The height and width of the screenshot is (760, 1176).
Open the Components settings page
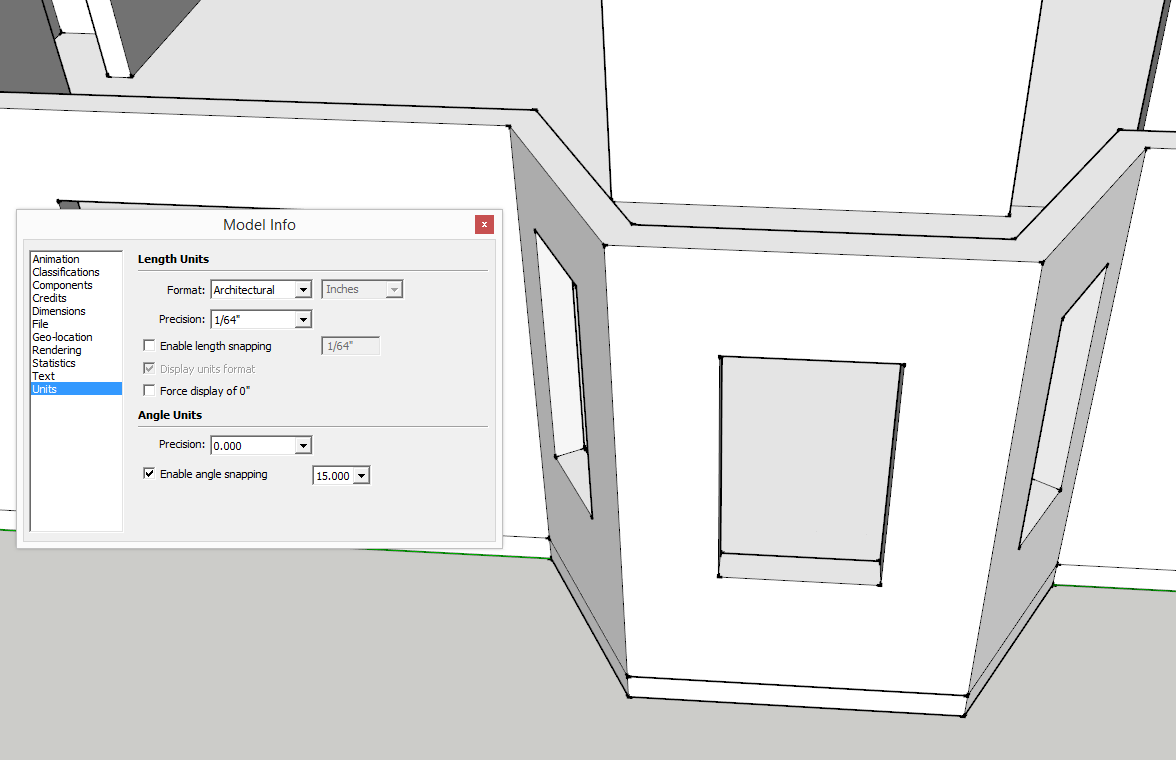click(62, 284)
